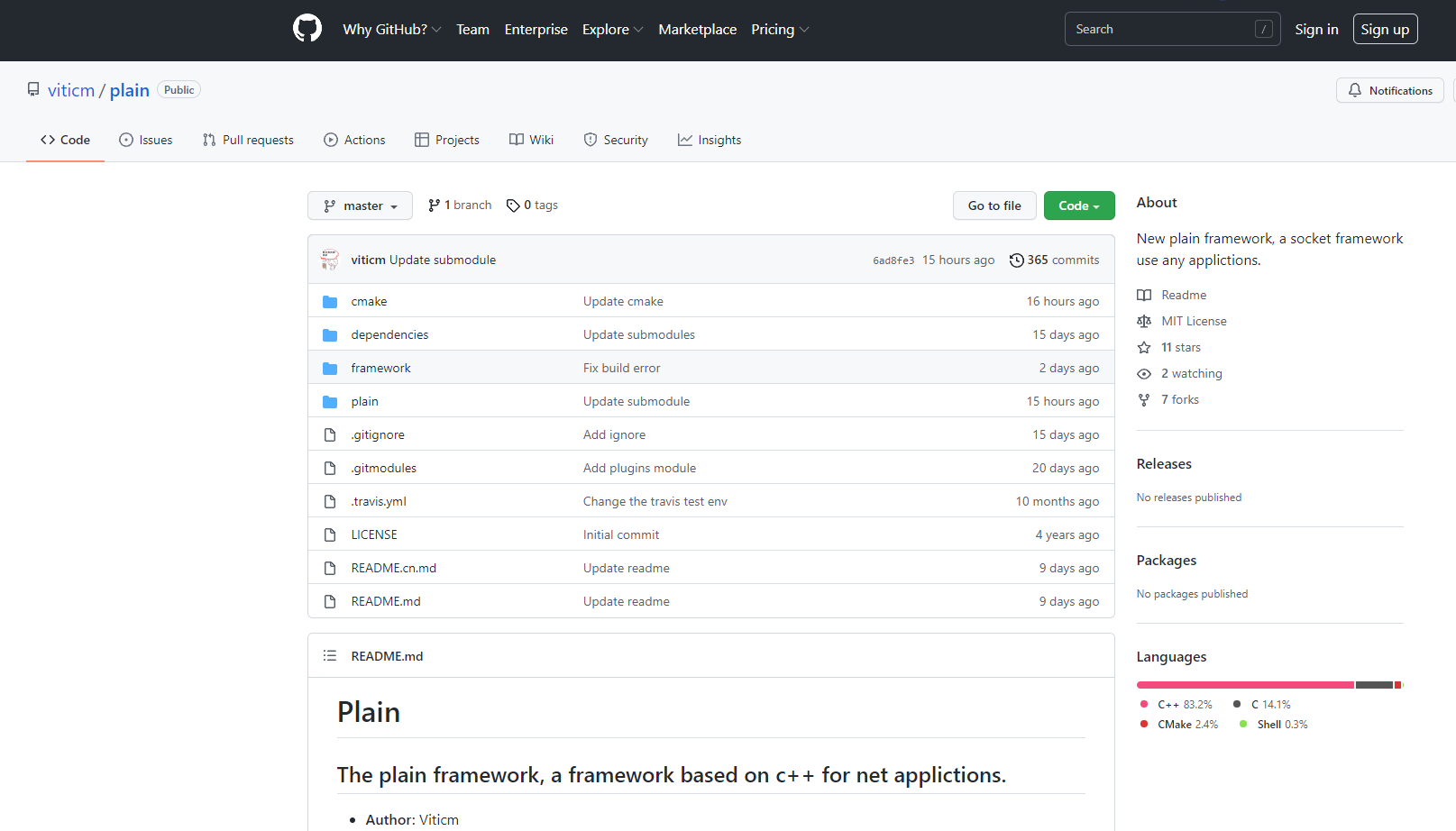Open the Projects tab
This screenshot has width=1456, height=831.
pos(447,140)
